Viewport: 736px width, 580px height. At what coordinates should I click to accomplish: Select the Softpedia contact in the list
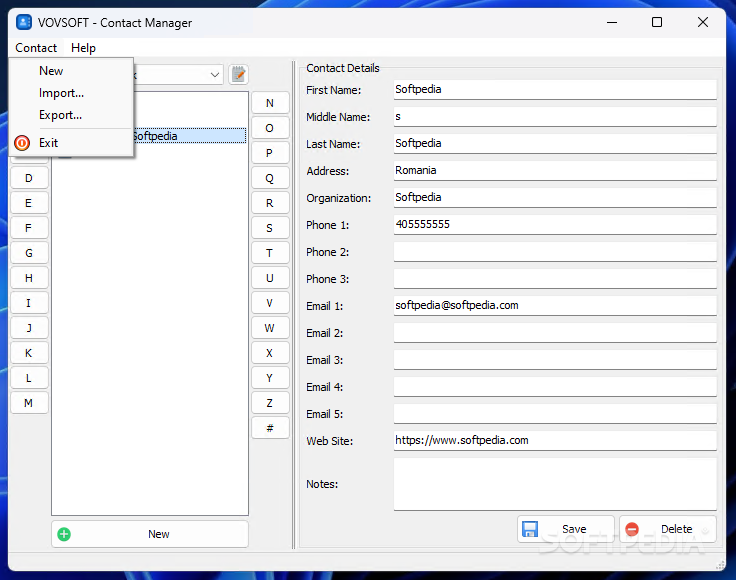tap(189, 136)
